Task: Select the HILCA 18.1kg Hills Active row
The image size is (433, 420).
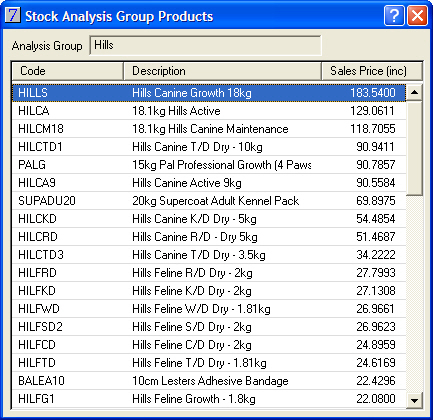Action: click(x=209, y=111)
